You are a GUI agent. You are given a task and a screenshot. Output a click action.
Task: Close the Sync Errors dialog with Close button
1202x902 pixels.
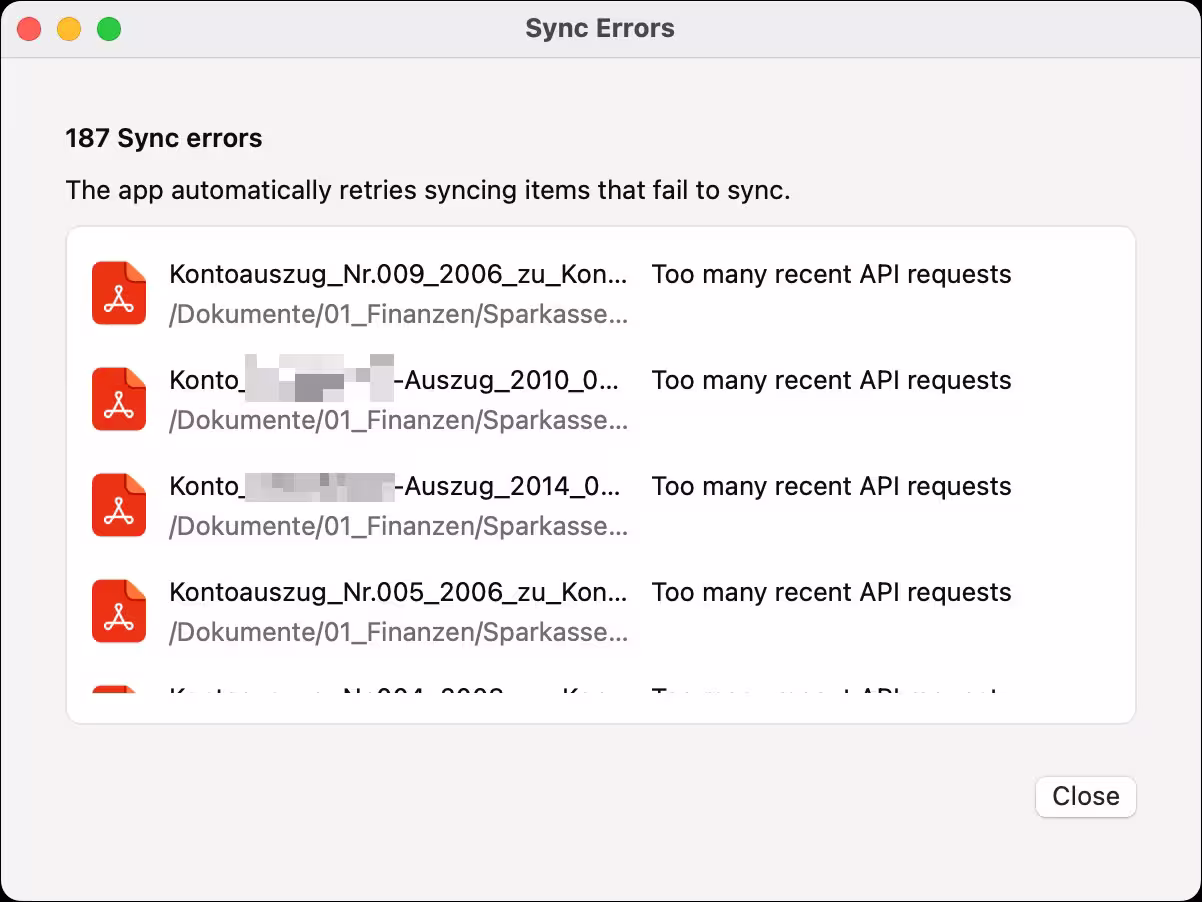(1085, 796)
